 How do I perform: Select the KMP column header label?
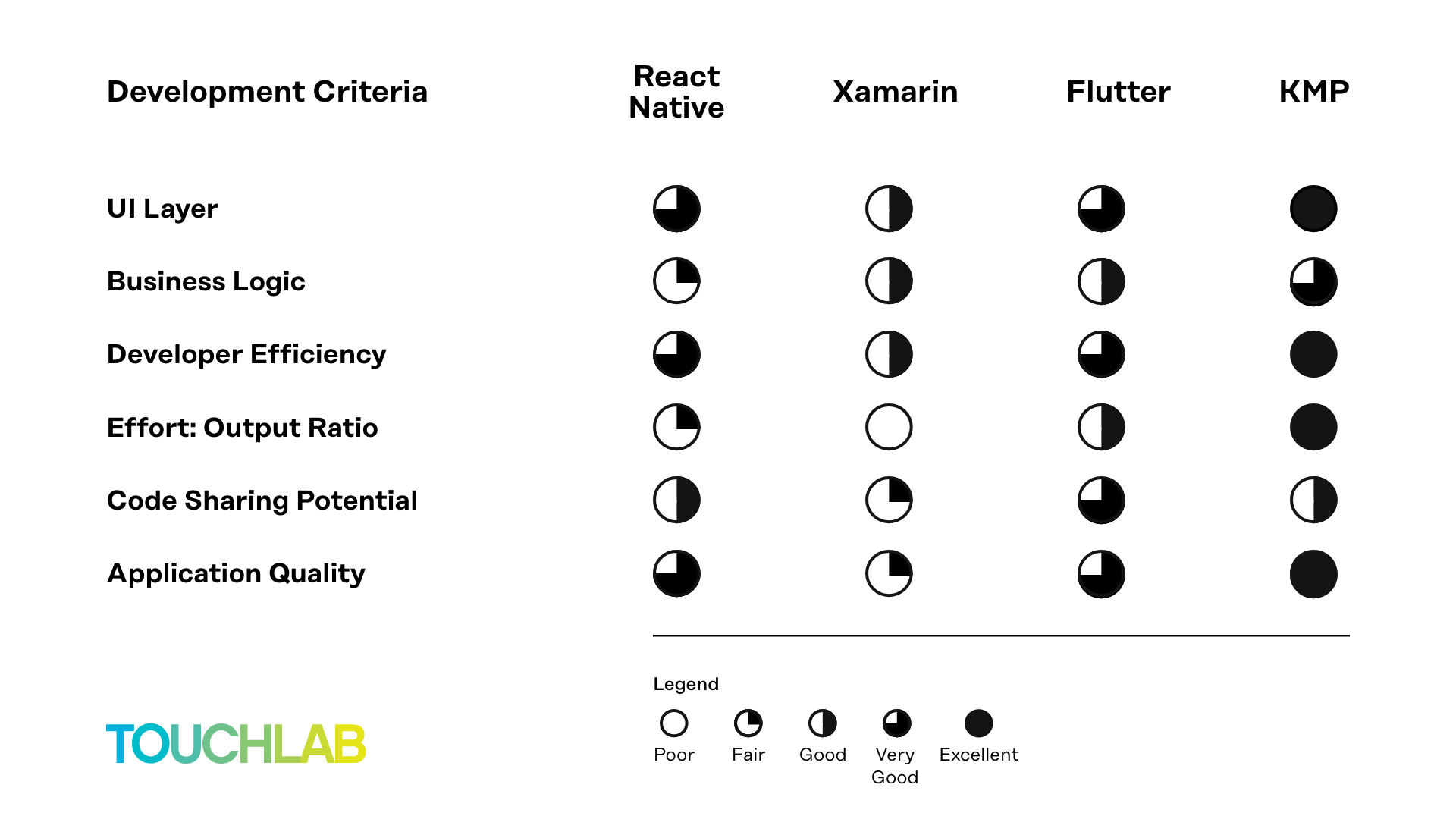click(x=1314, y=91)
